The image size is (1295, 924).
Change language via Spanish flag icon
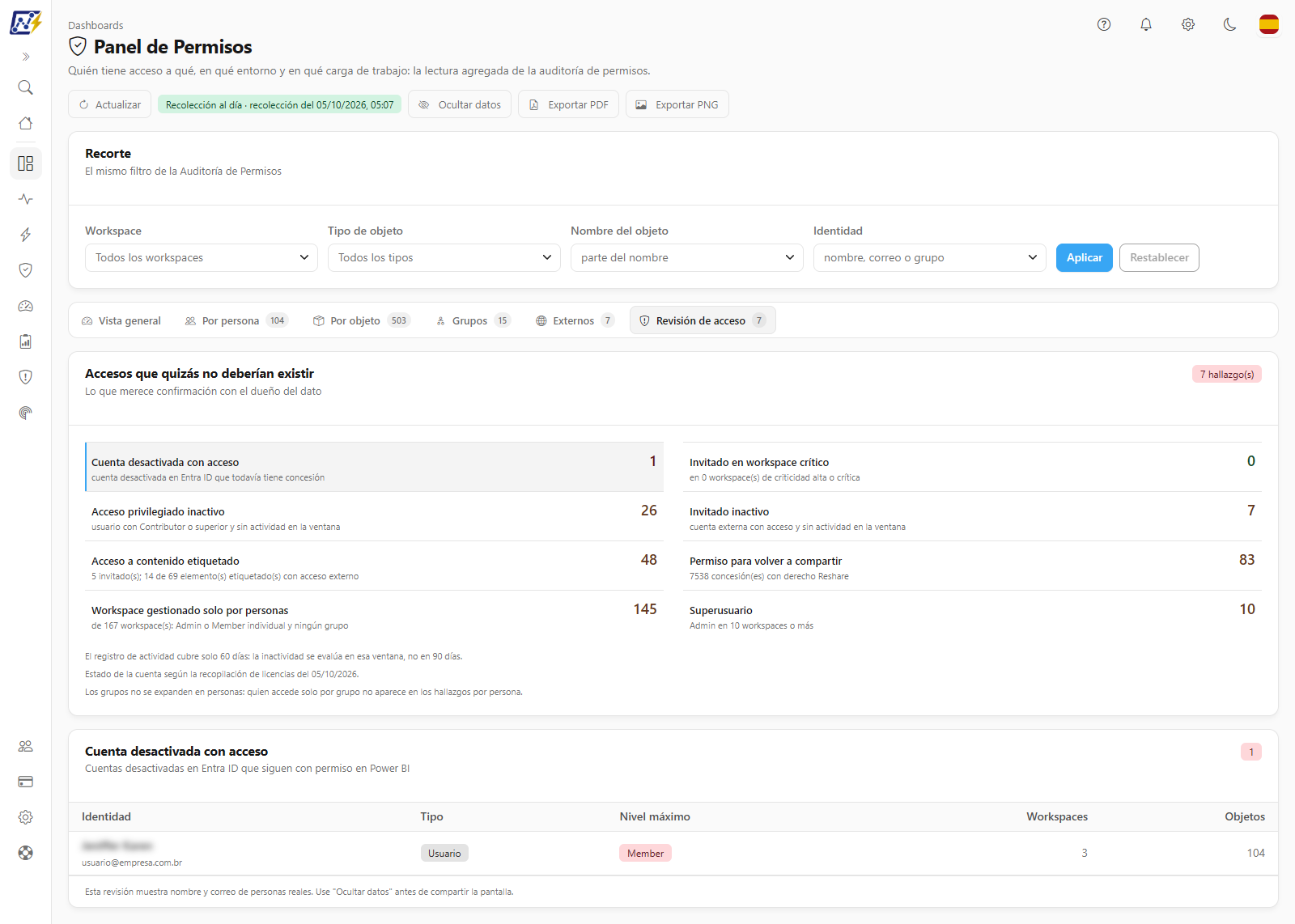1269,24
